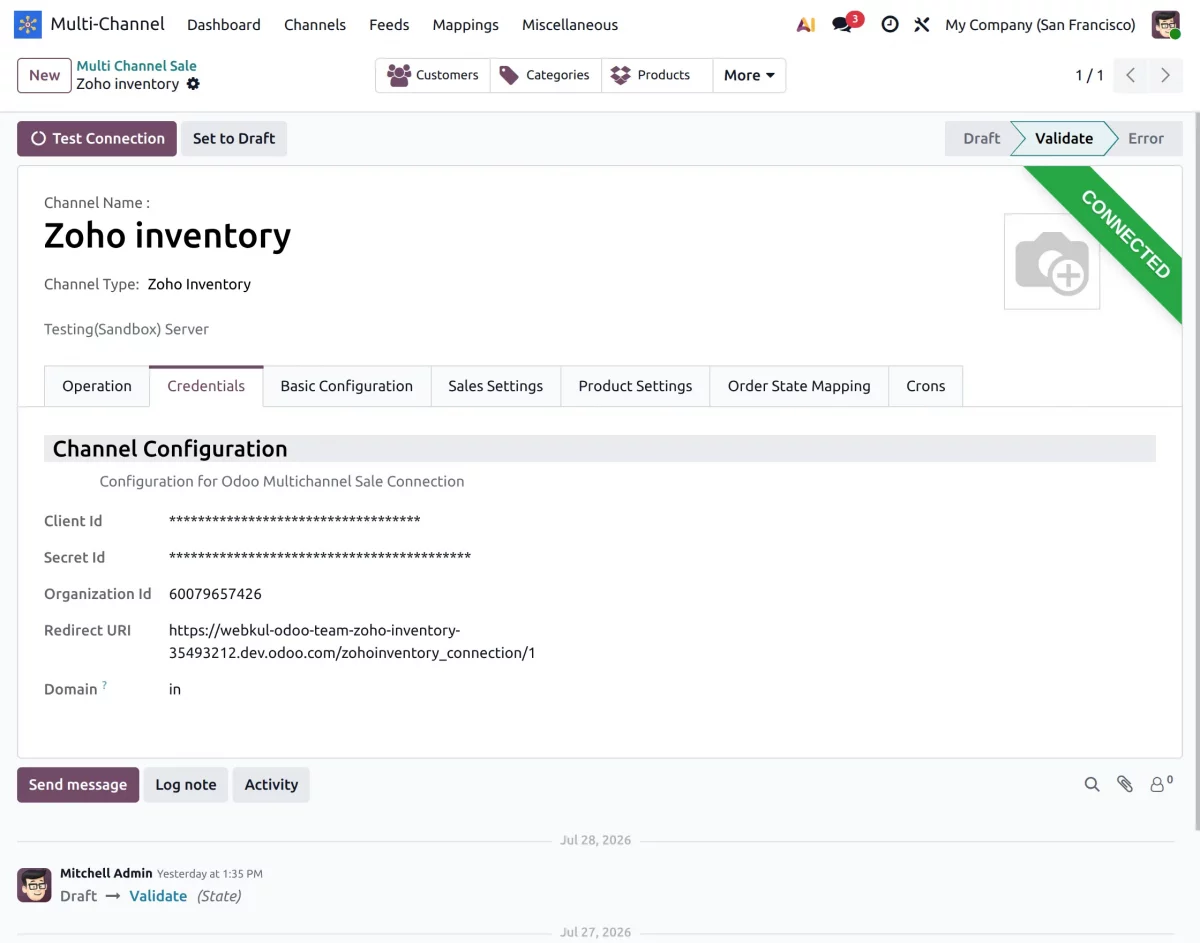The image size is (1200, 943).
Task: Click the Domain field value 'in'
Action: coord(175,689)
